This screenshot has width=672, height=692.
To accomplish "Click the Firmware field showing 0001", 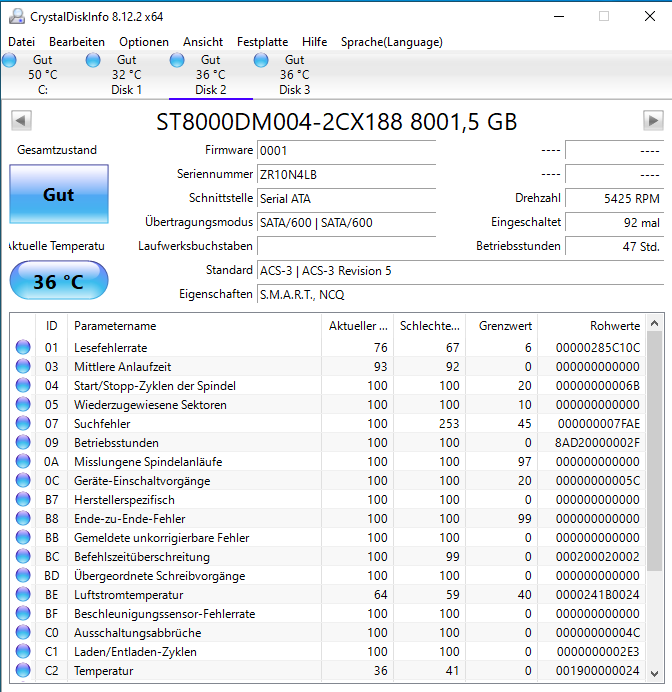I will coord(346,150).
